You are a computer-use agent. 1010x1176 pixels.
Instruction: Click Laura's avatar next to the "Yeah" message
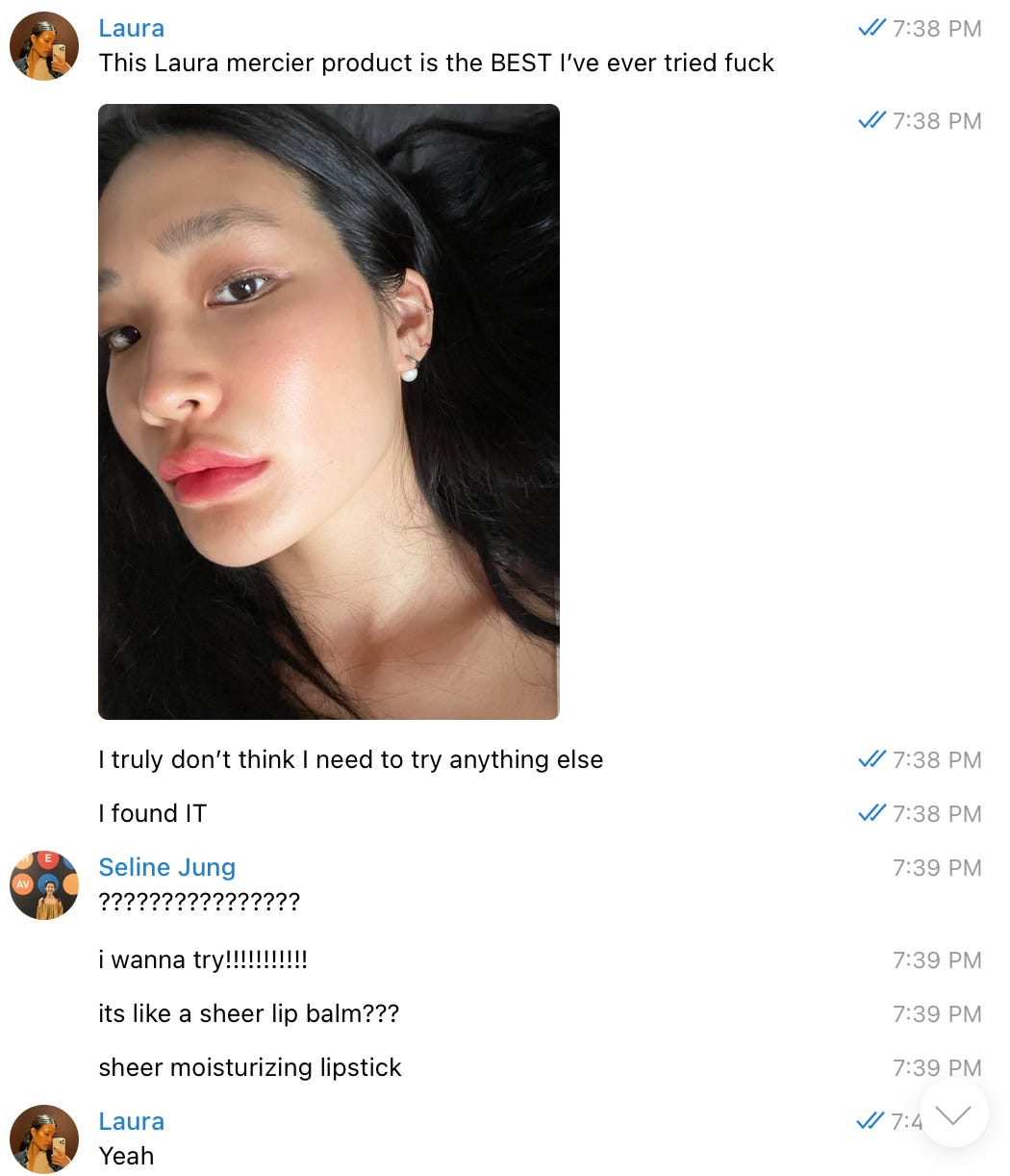[x=44, y=1139]
